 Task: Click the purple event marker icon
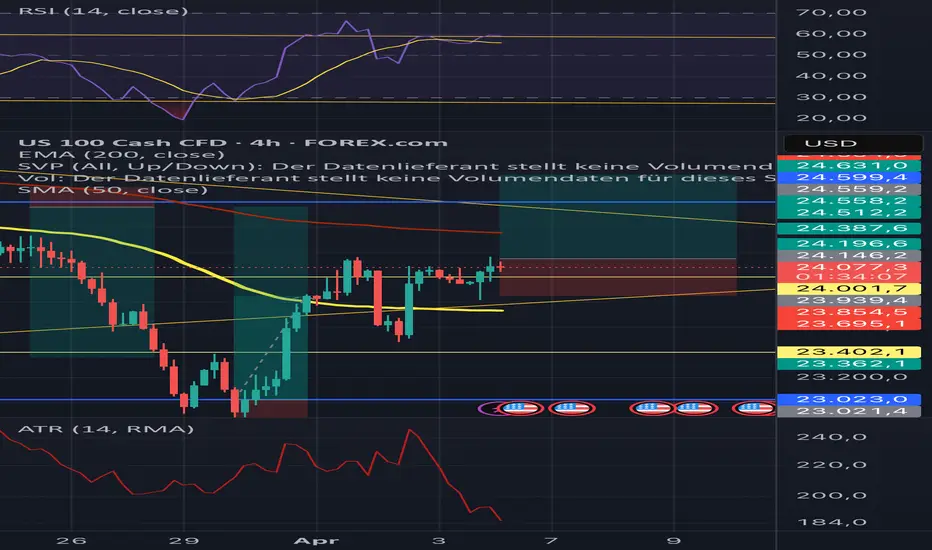[489, 408]
